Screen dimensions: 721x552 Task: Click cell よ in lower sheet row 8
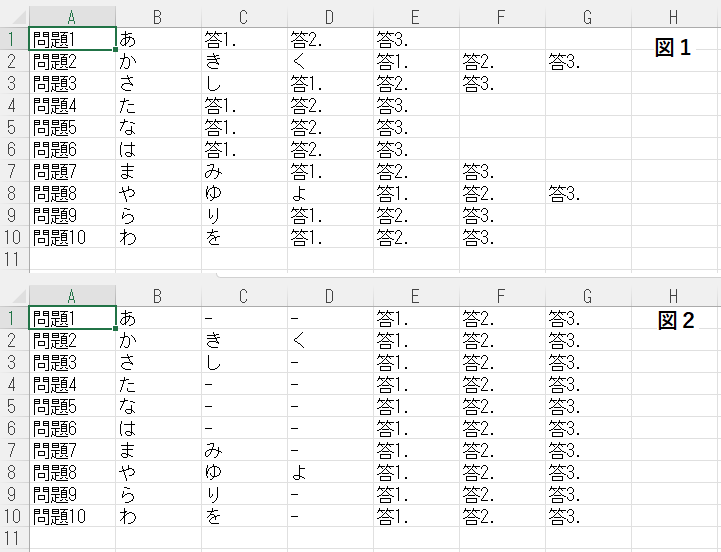tap(330, 472)
